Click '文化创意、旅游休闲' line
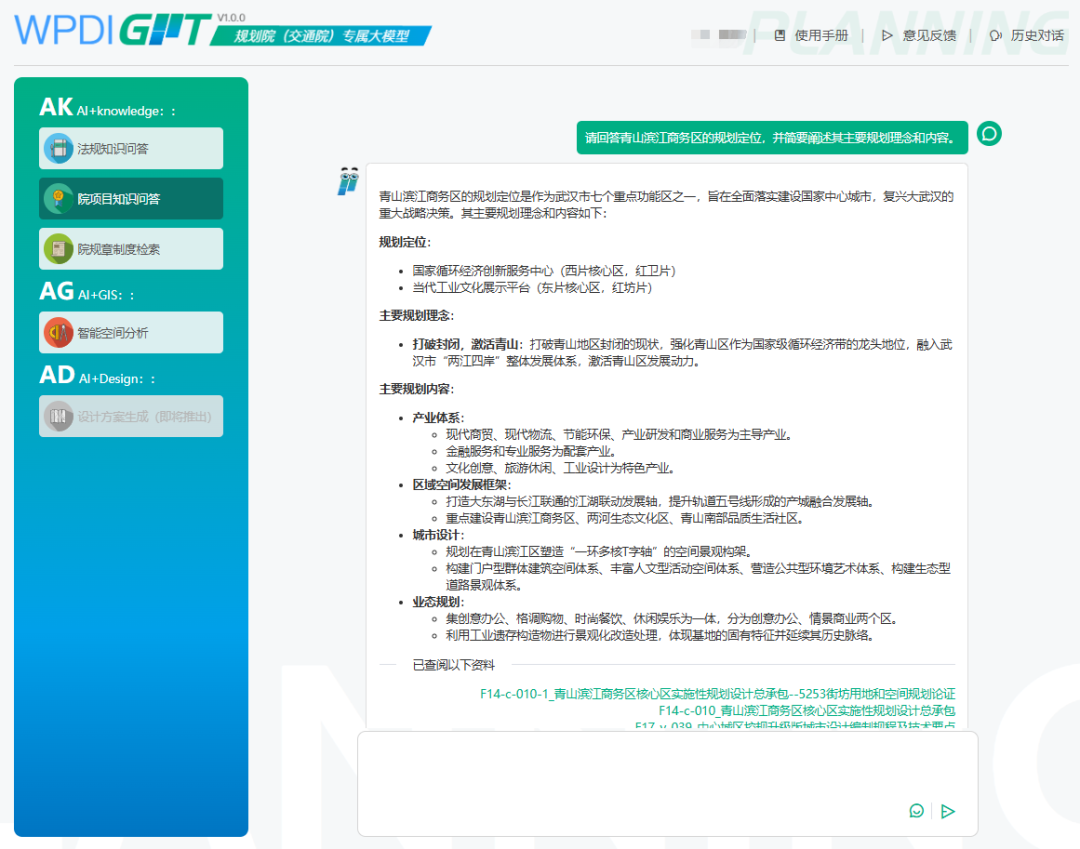The height and width of the screenshot is (849, 1080). coord(561,468)
